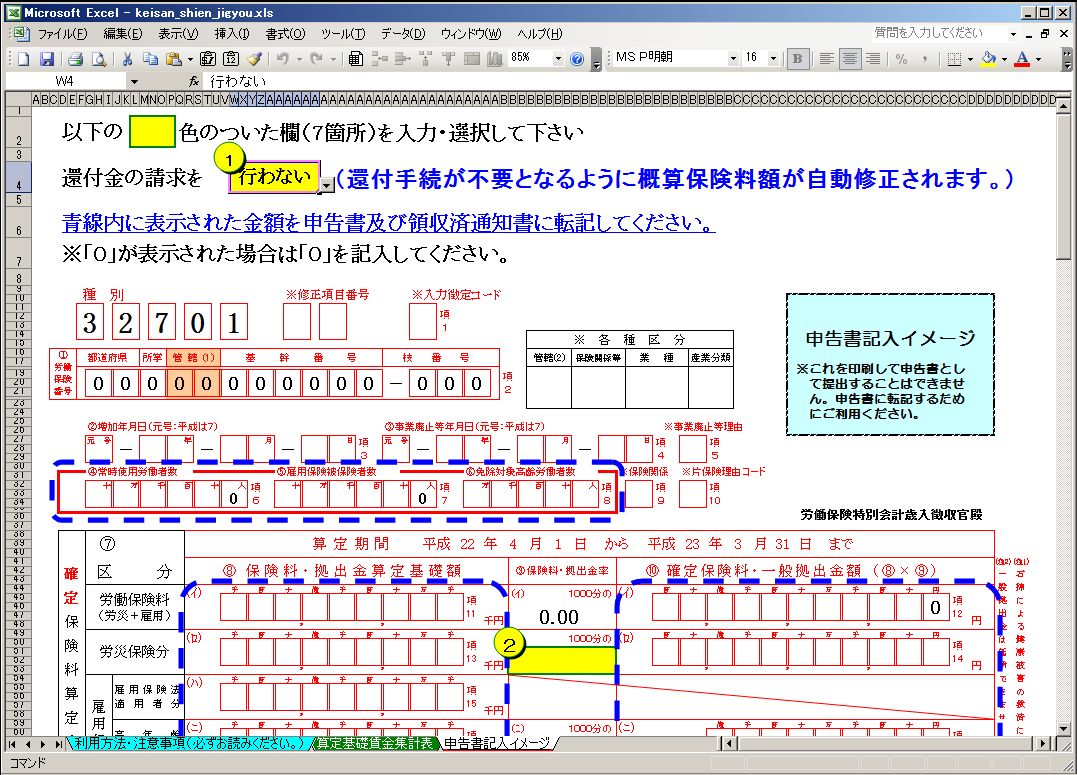Click vertical scrollbar down arrow
The height and width of the screenshot is (775, 1077).
click(1064, 730)
